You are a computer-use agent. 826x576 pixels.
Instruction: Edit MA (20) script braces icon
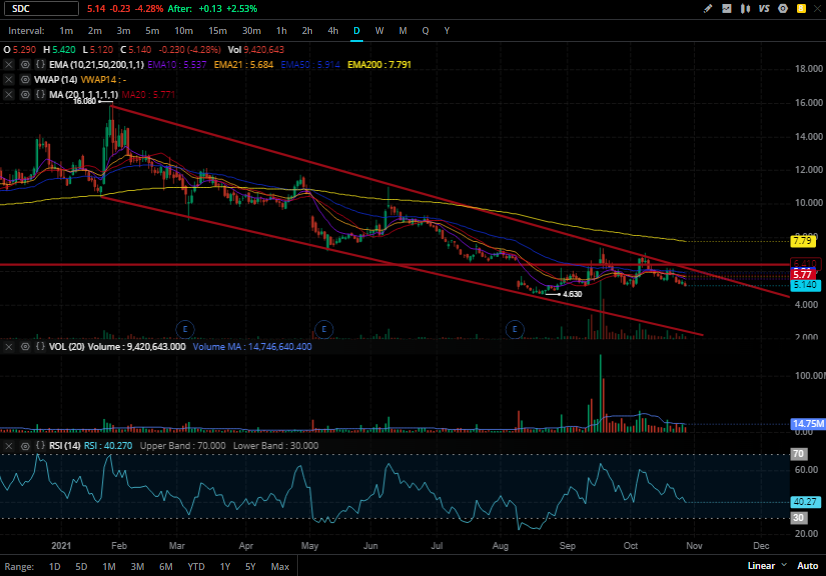(40, 94)
